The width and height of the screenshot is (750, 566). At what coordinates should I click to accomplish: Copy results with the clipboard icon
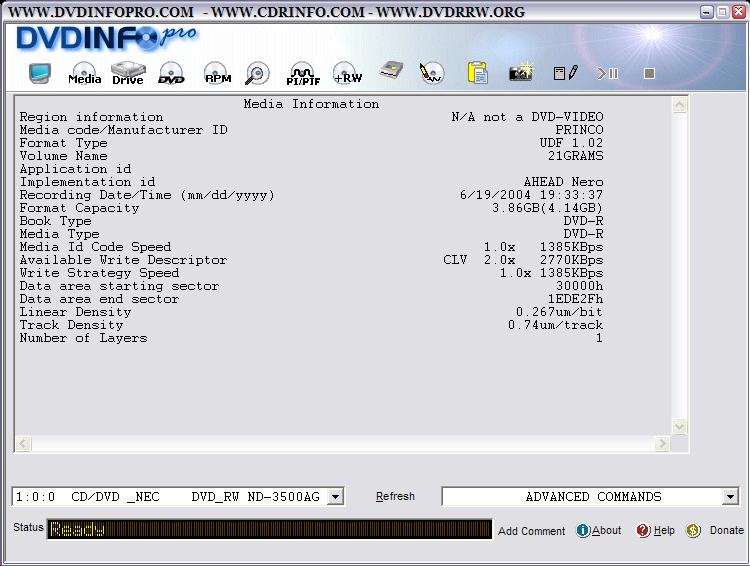(477, 73)
